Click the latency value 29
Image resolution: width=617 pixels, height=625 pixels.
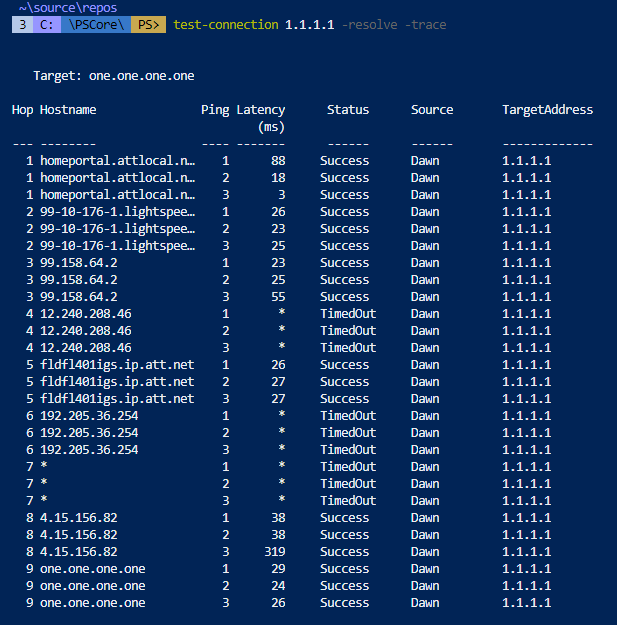tap(278, 569)
